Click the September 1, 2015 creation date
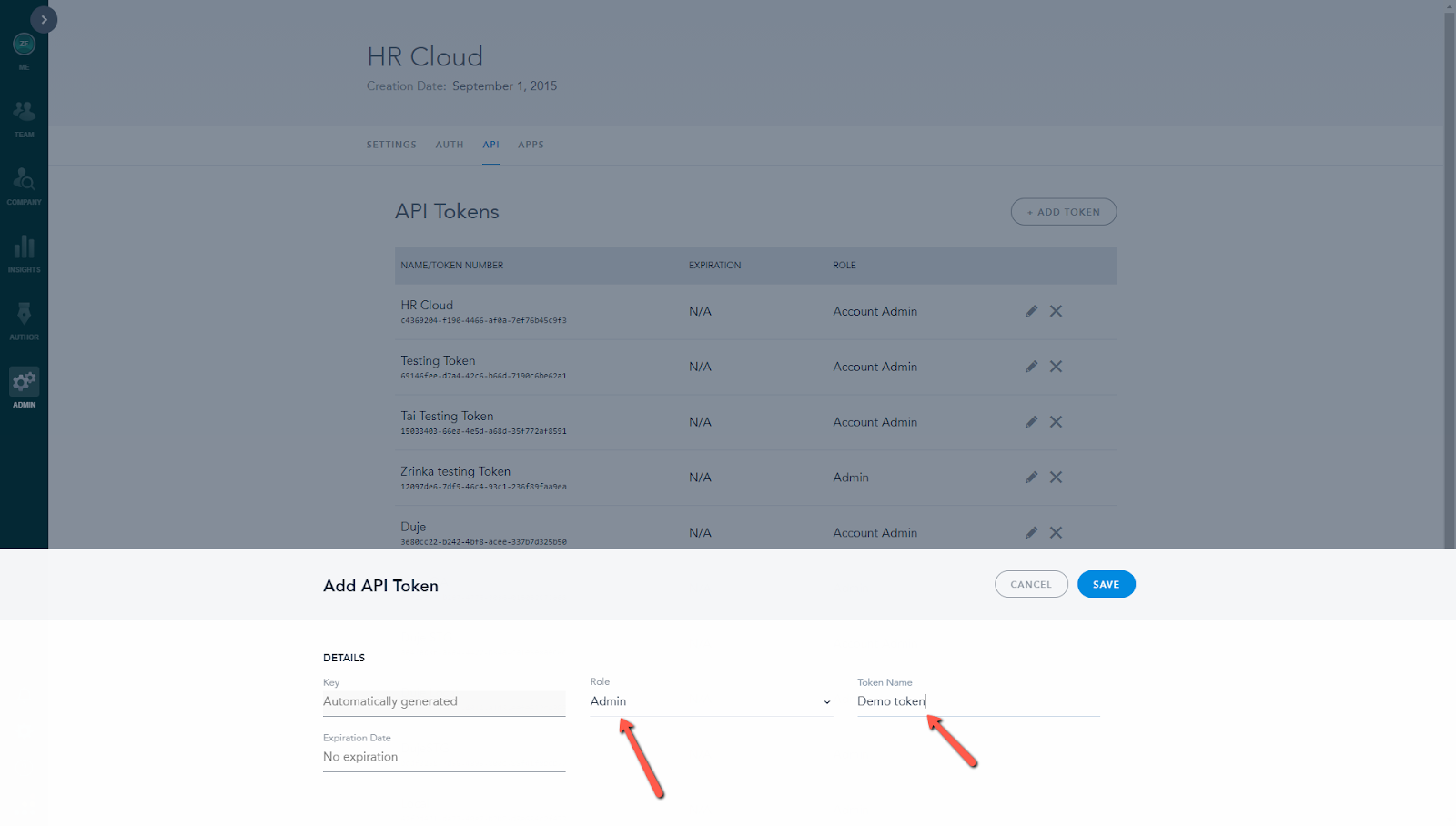This screenshot has height=826, width=1456. click(504, 86)
